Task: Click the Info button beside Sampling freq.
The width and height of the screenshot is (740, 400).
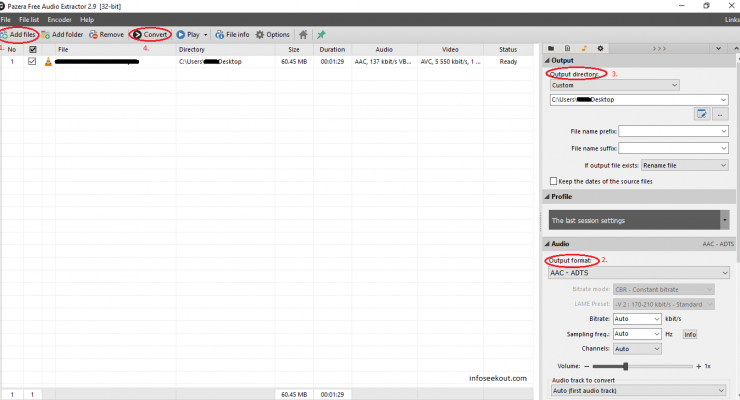Action: click(690, 334)
